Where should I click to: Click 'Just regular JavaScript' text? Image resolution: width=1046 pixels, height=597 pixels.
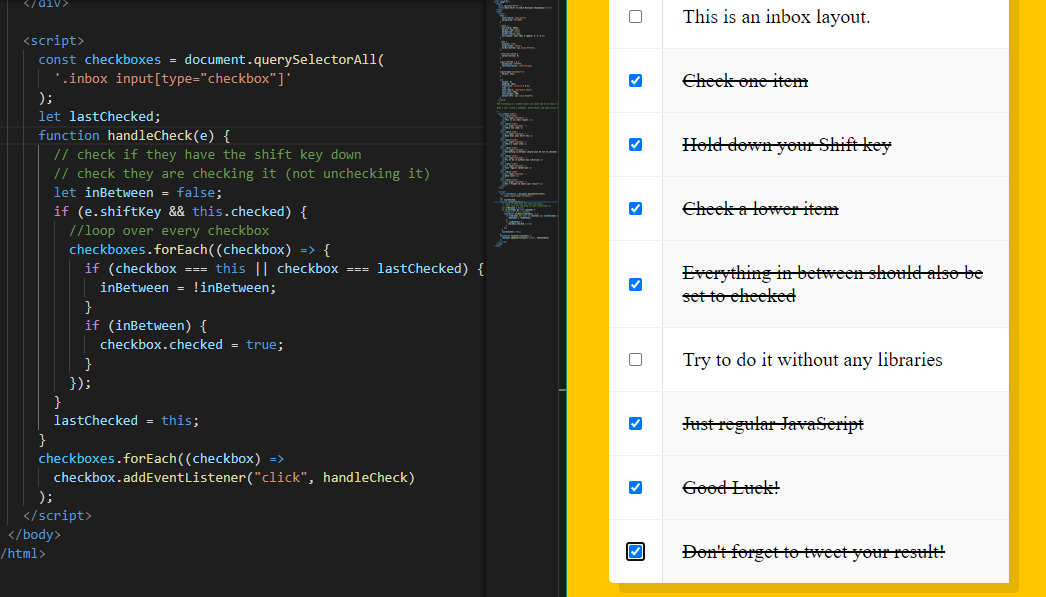(x=773, y=424)
